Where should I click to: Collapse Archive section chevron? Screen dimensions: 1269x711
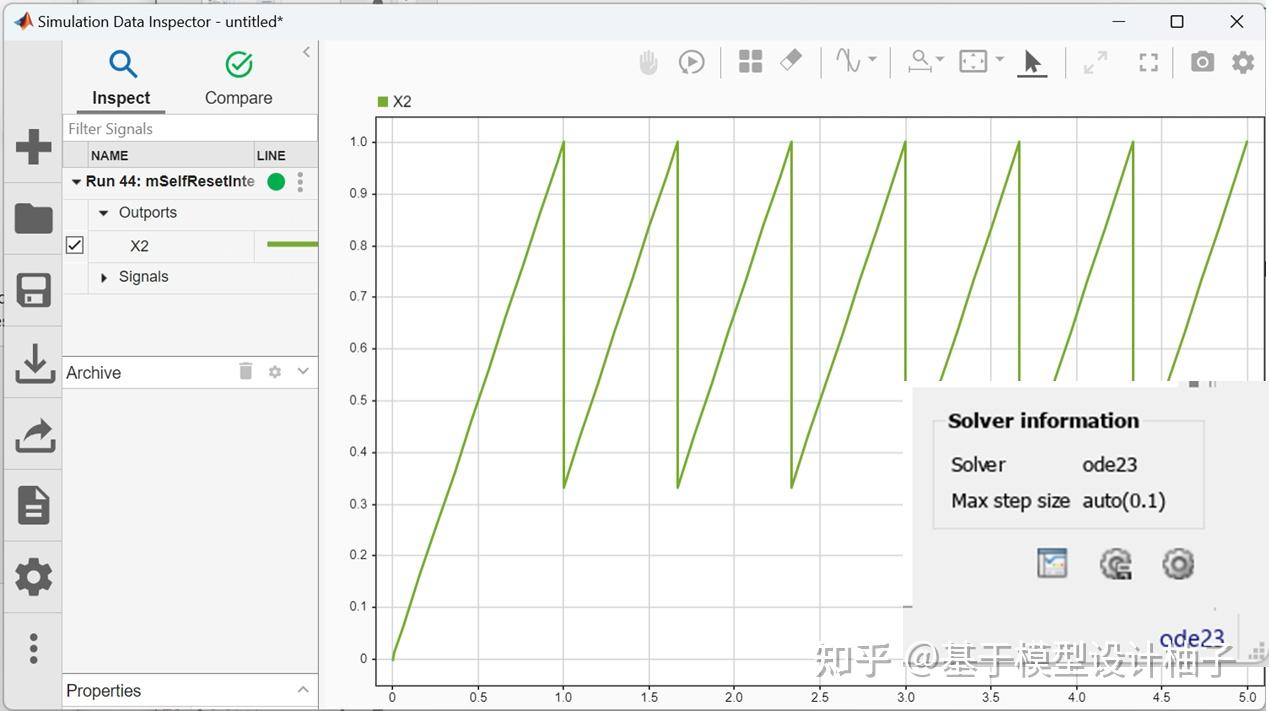click(x=303, y=371)
